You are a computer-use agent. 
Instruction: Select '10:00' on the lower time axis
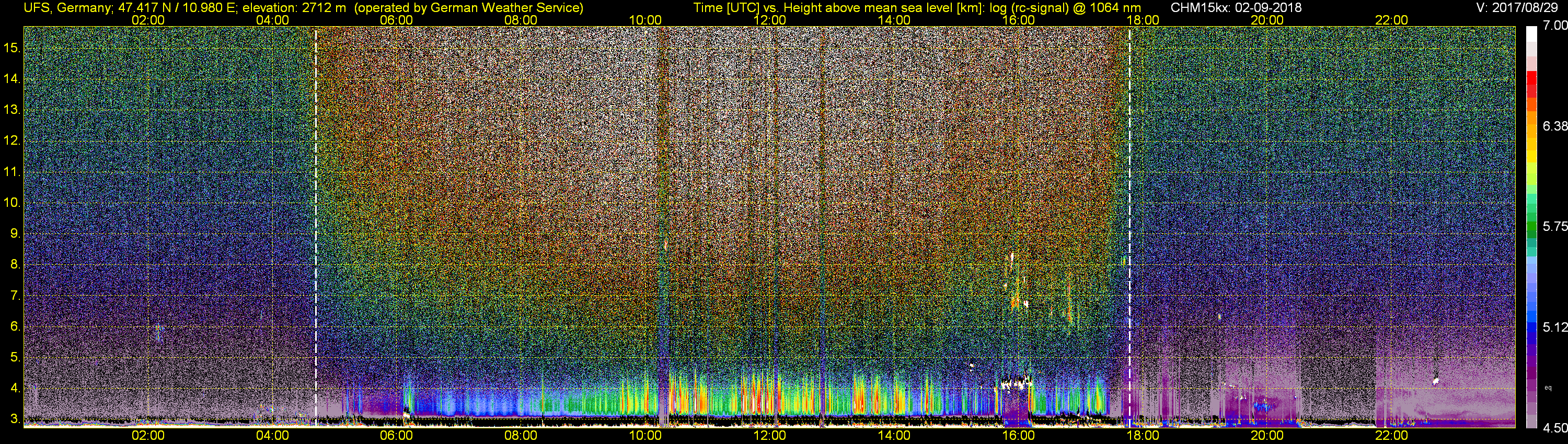tap(645, 436)
